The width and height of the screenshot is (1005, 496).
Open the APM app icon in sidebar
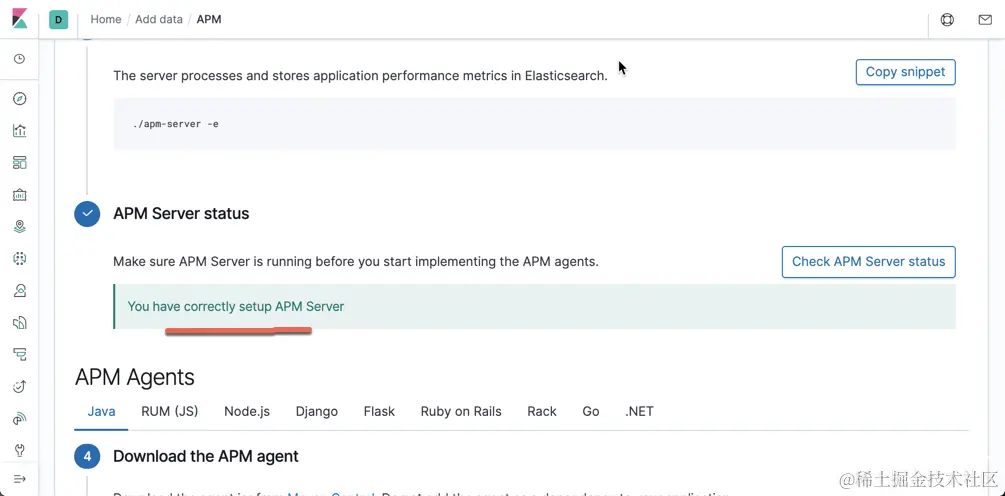click(19, 354)
